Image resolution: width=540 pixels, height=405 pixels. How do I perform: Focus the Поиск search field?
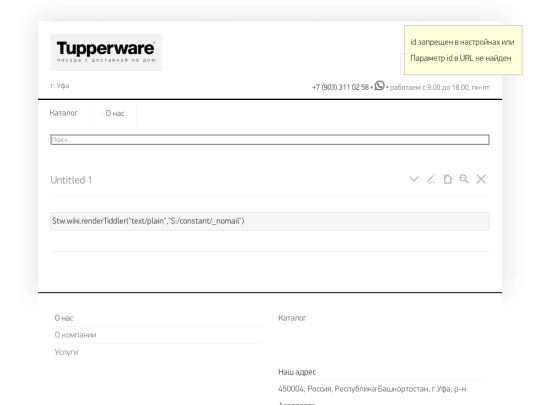pos(270,139)
